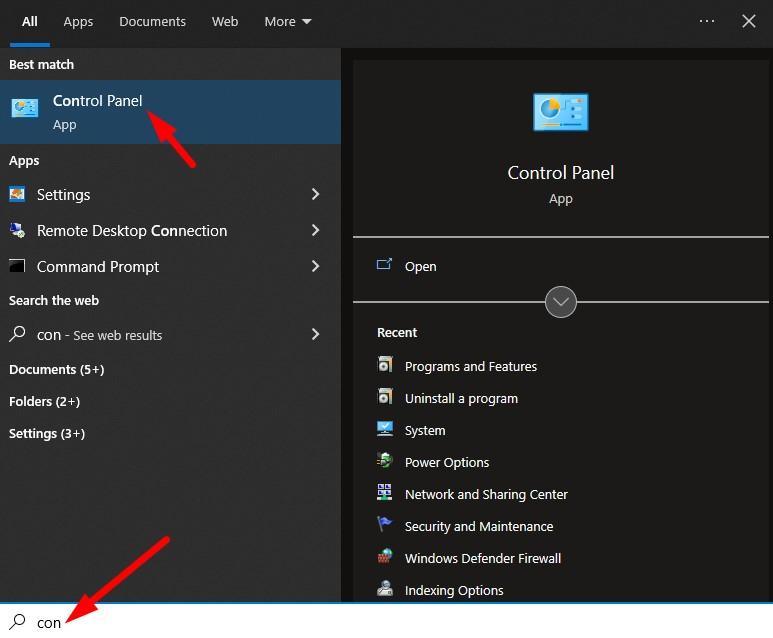Screen dimensions: 773x638
Task: Open Windows Defender Firewall
Action: coord(483,558)
